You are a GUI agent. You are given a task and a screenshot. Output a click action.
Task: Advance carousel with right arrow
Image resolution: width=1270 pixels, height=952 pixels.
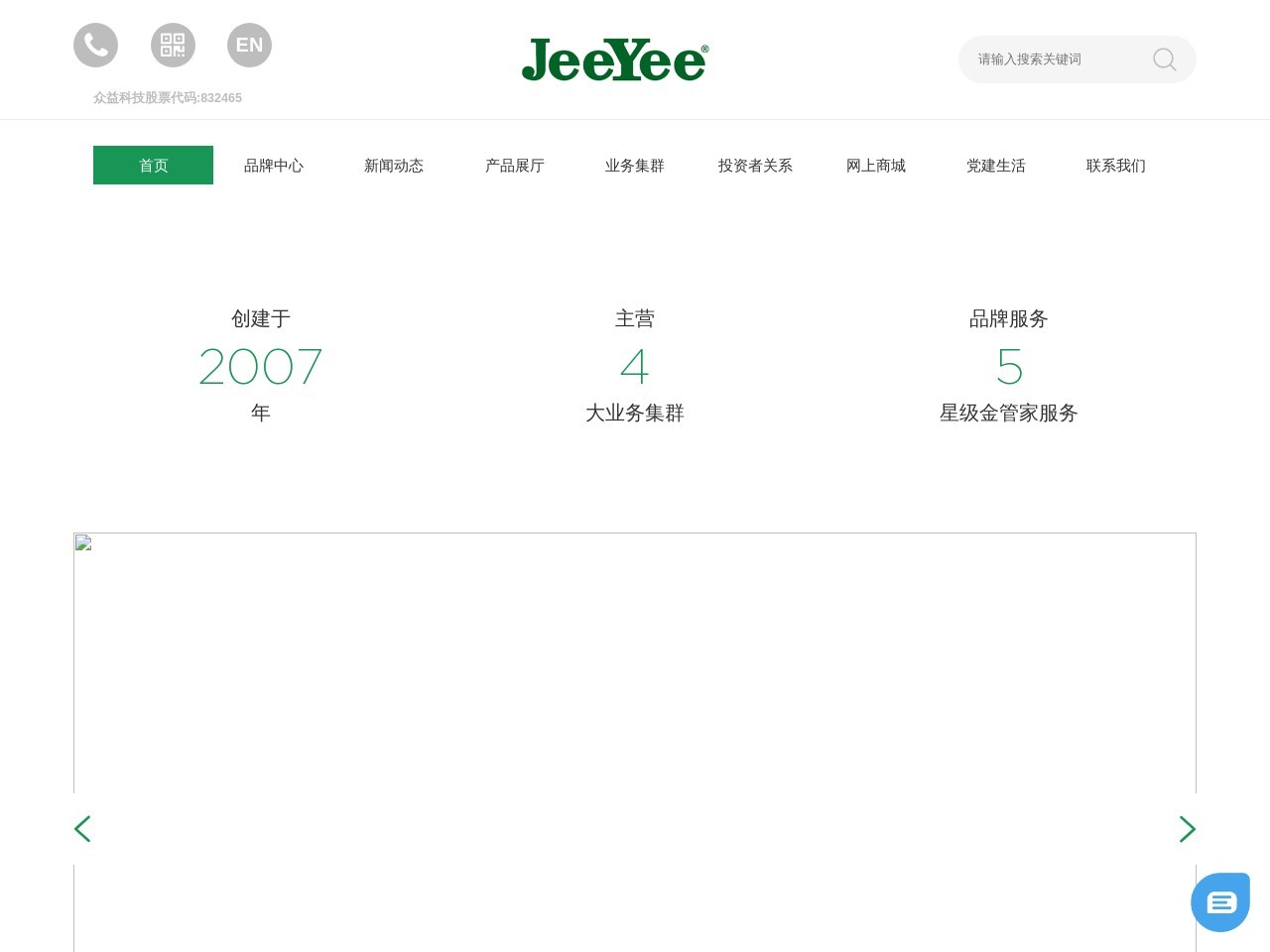pos(1187,829)
